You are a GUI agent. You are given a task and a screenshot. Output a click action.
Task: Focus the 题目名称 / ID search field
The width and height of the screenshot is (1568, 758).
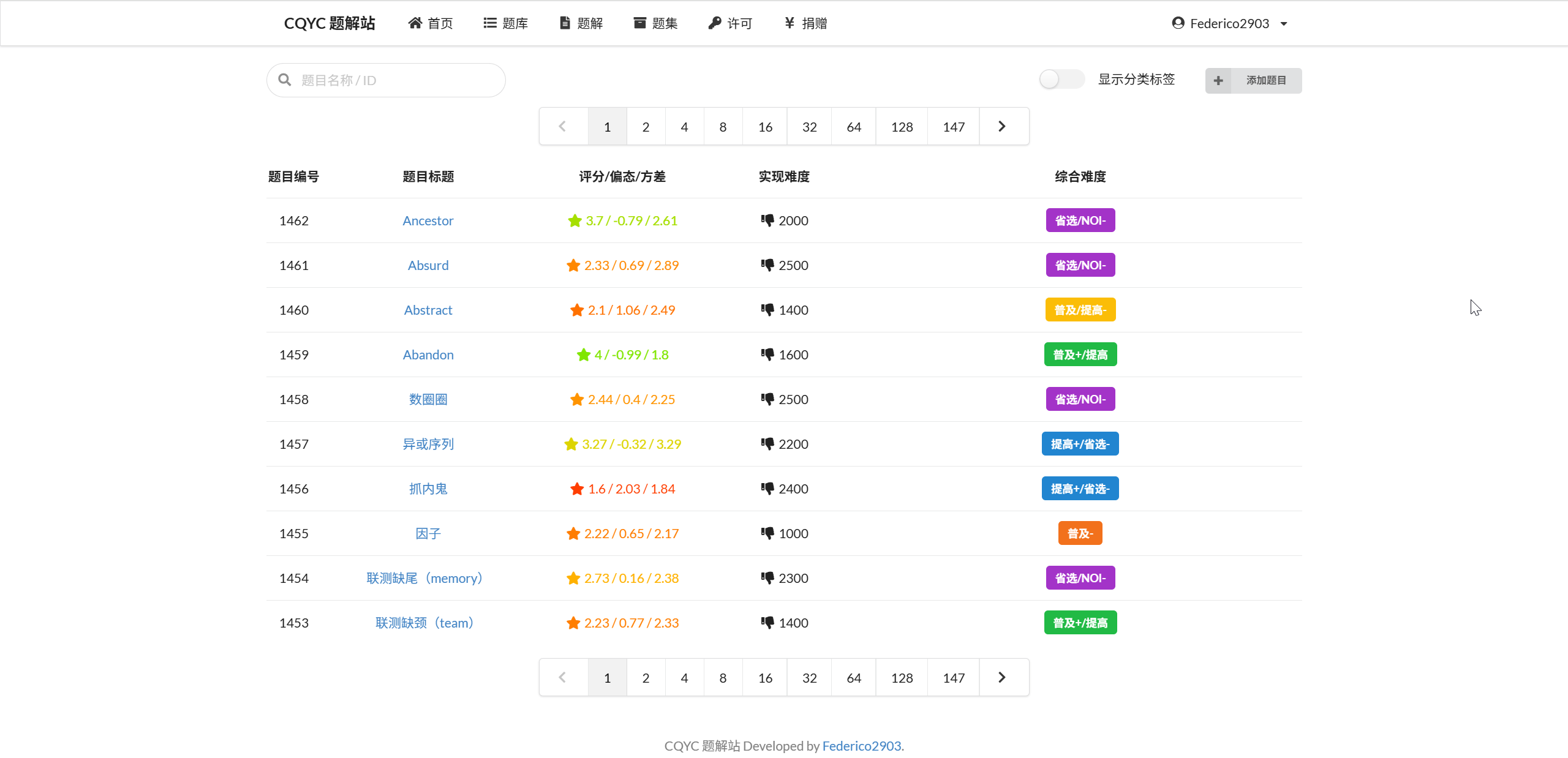pos(398,80)
